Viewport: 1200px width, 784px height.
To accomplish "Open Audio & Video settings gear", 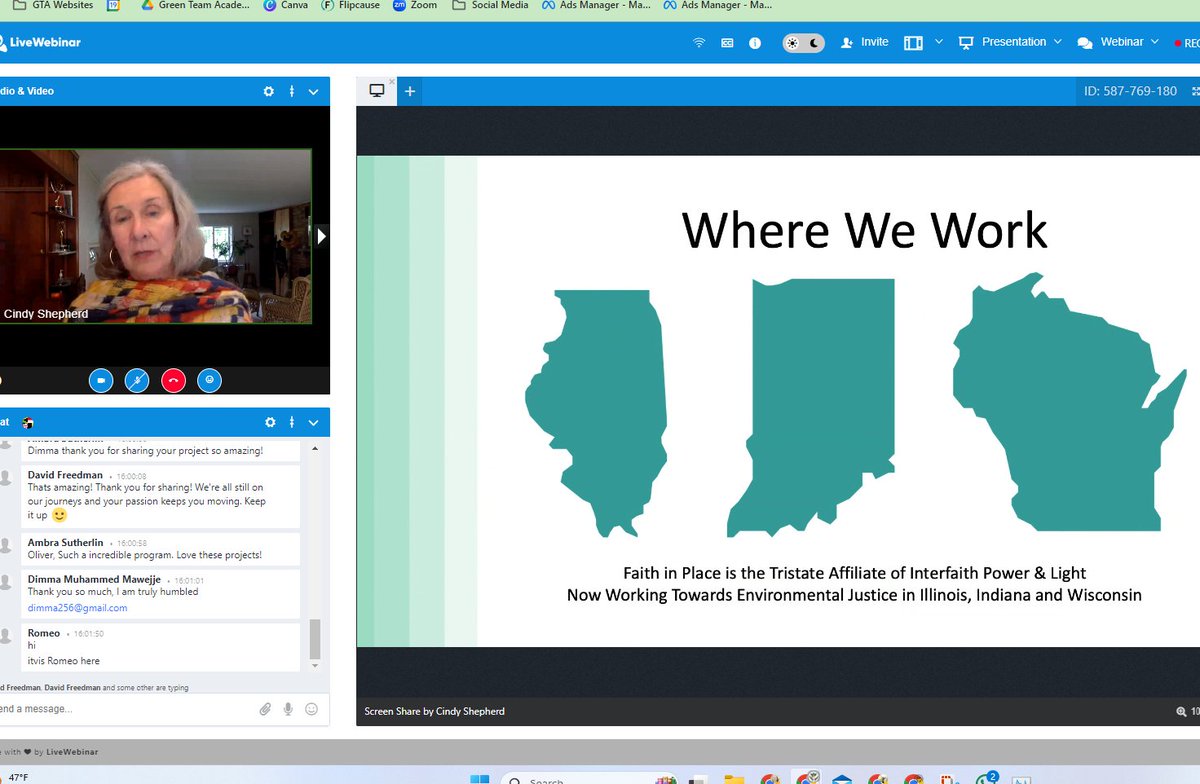I will pos(268,91).
